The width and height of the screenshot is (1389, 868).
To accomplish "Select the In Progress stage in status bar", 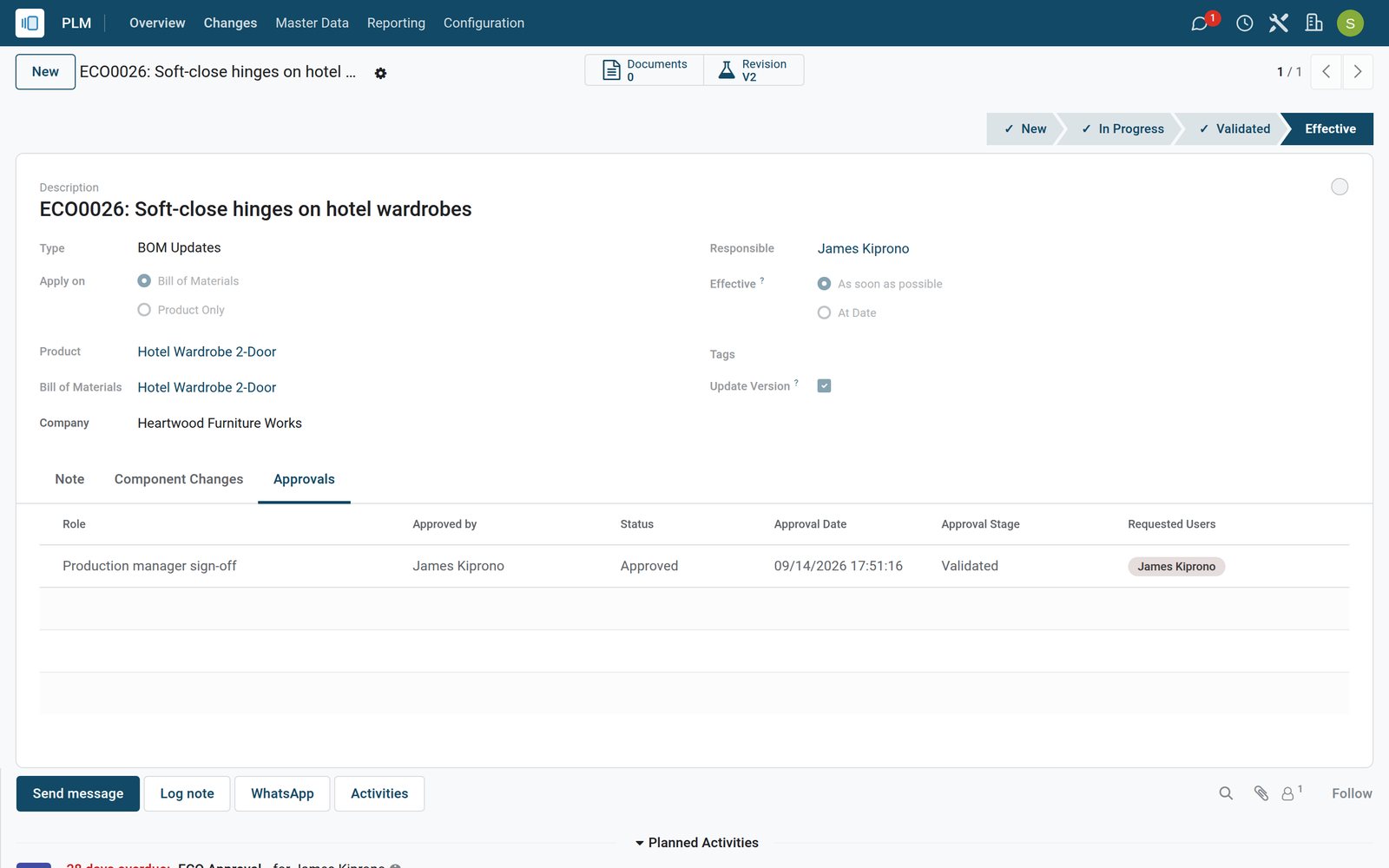I will [1122, 128].
